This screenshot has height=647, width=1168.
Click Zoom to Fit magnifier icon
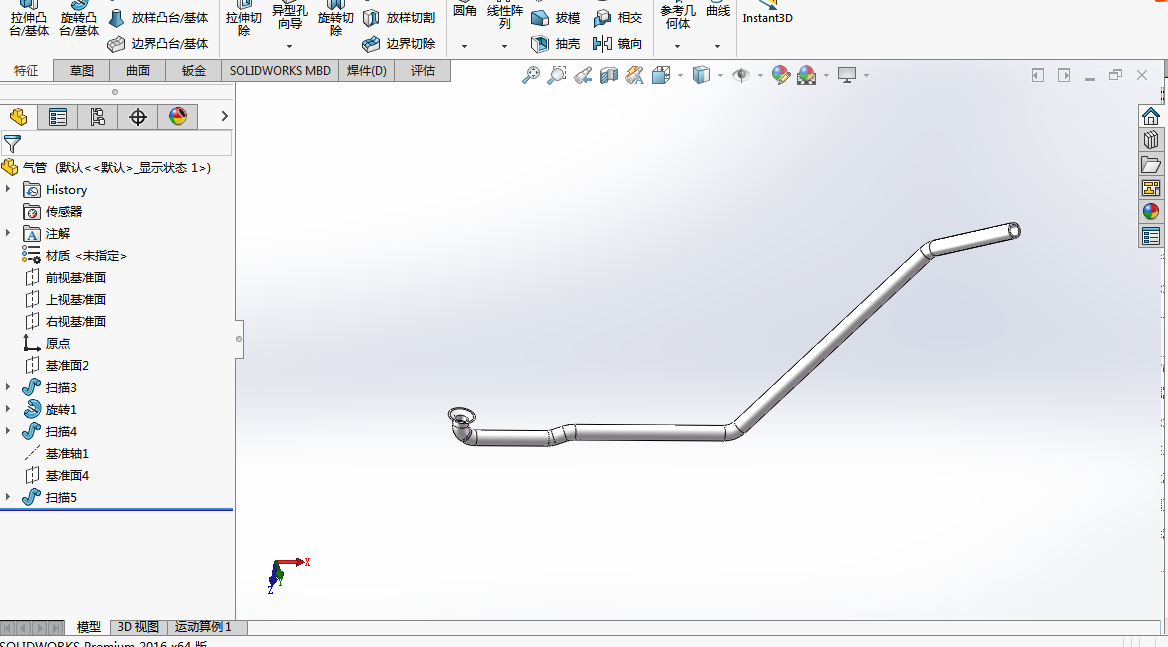pyautogui.click(x=530, y=75)
